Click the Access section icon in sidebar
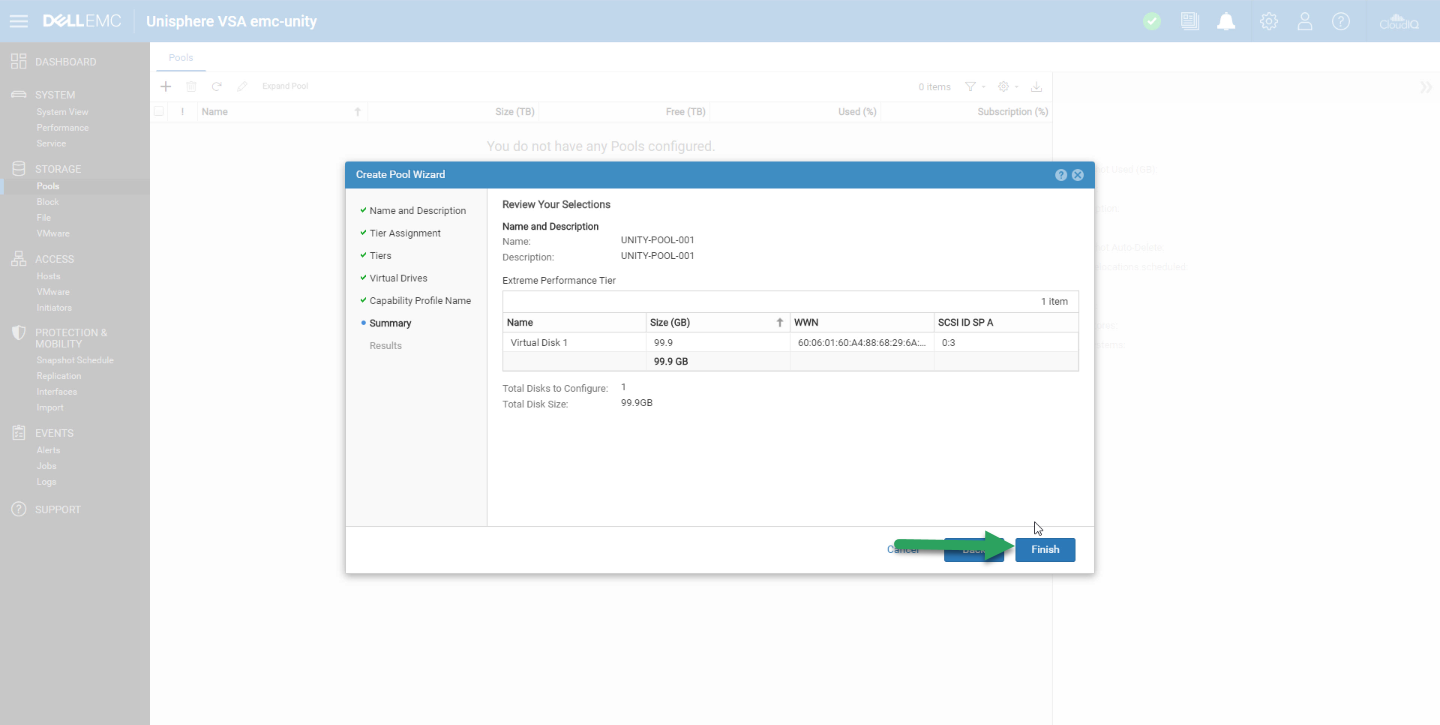 pos(18,259)
